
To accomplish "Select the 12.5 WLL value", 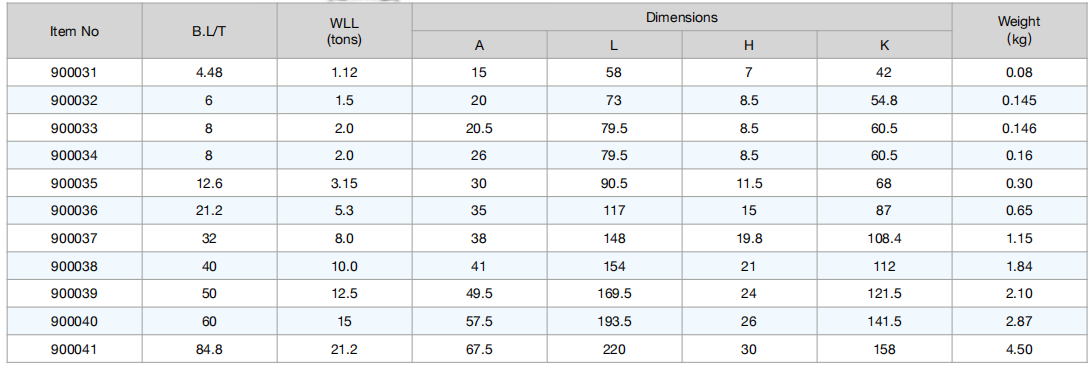I will 344,294.
